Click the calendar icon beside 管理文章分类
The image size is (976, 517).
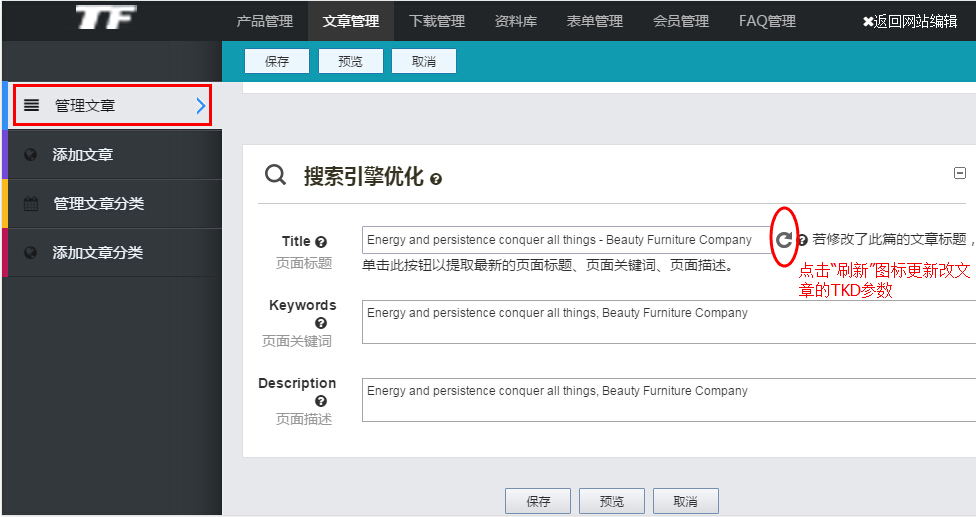31,204
